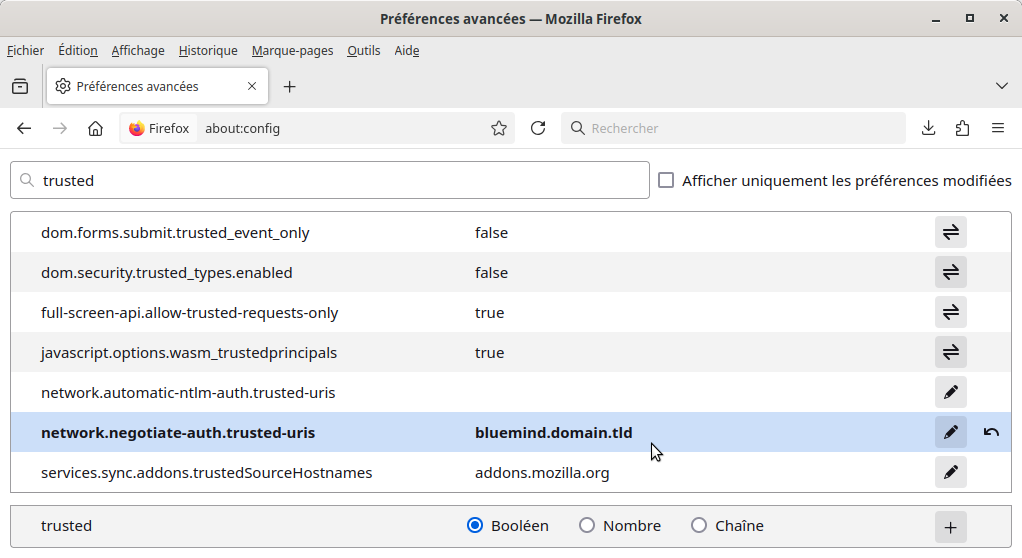Open the Downloads panel
Viewport: 1022px width, 558px height.
click(928, 128)
